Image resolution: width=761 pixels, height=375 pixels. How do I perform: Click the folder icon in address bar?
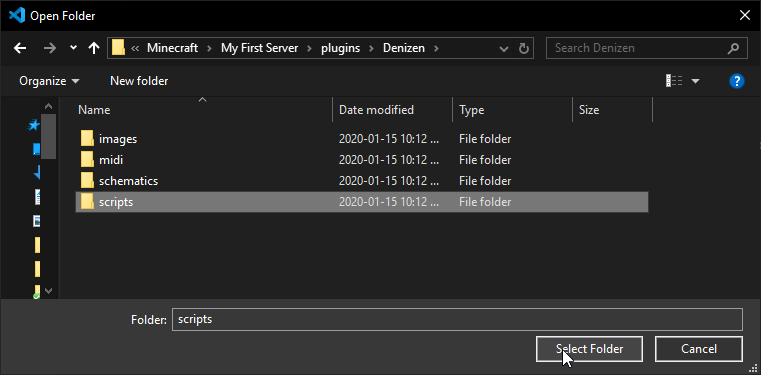coord(118,48)
